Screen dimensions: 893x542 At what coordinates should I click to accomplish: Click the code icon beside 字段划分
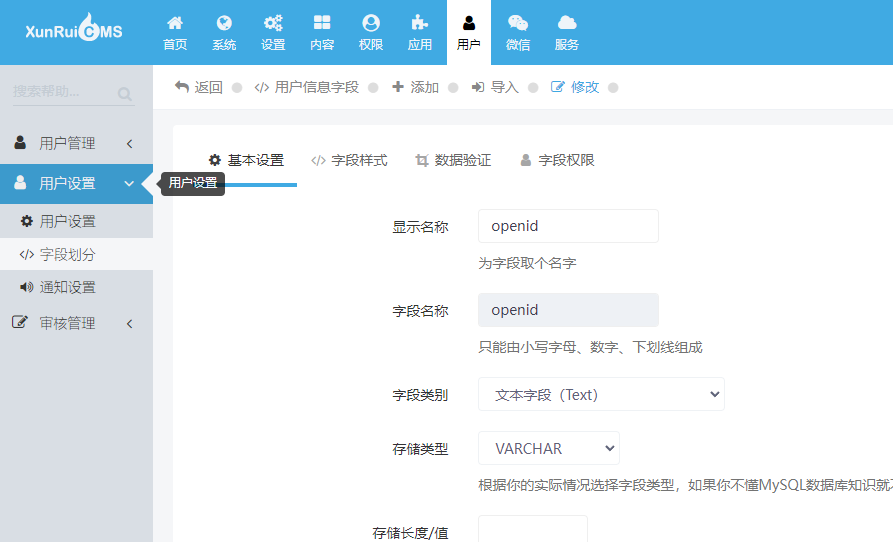click(27, 254)
